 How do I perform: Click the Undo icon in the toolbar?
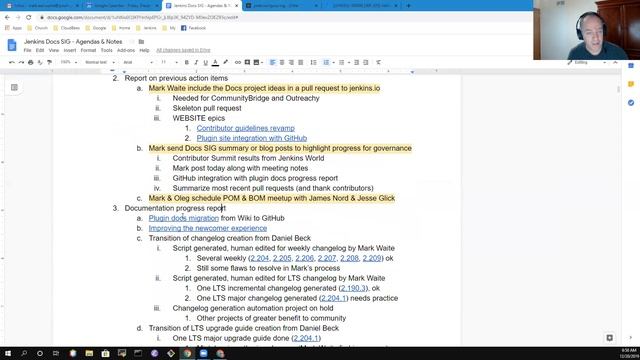tap(11, 62)
